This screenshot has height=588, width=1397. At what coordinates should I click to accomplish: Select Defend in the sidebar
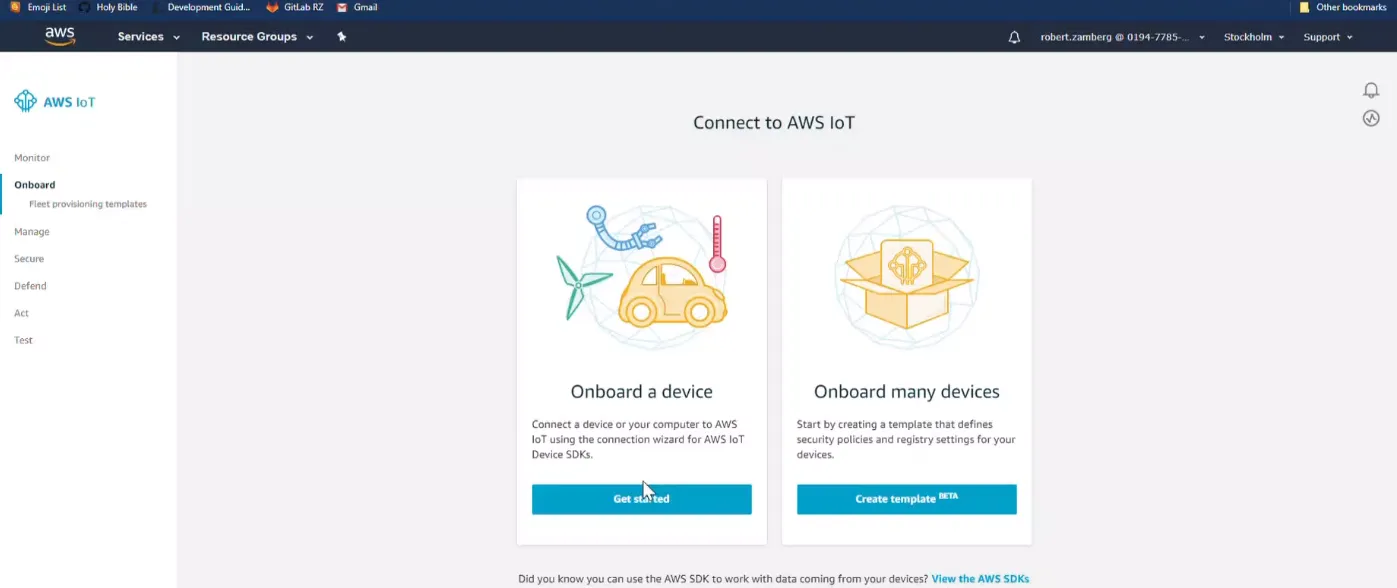30,286
